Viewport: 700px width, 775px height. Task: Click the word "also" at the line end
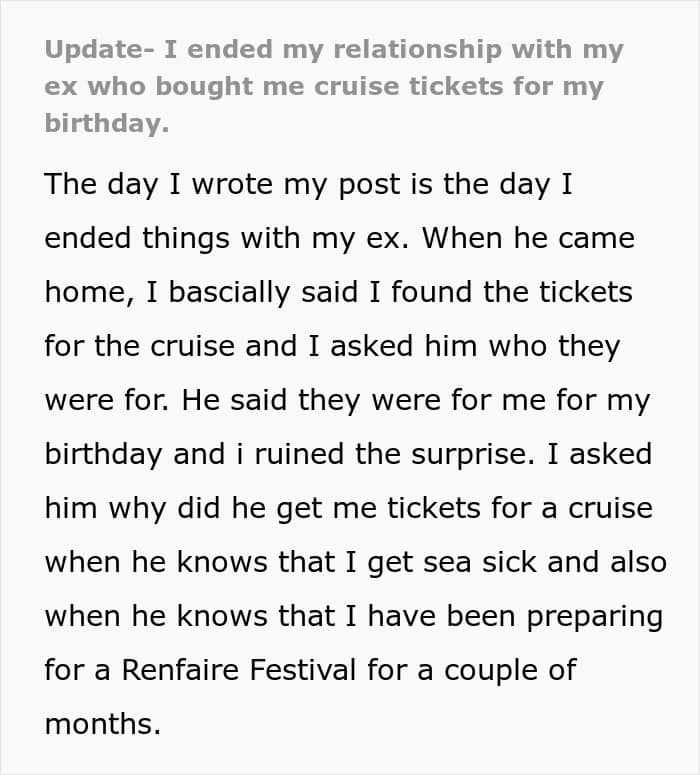(x=635, y=563)
